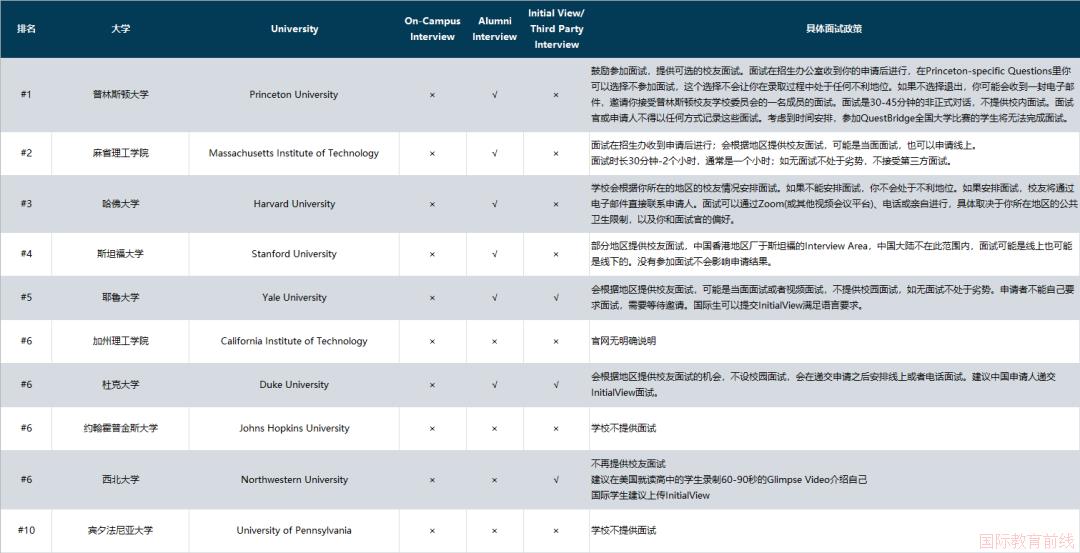Click the Initial View/Third Party Interview header

coord(556,29)
